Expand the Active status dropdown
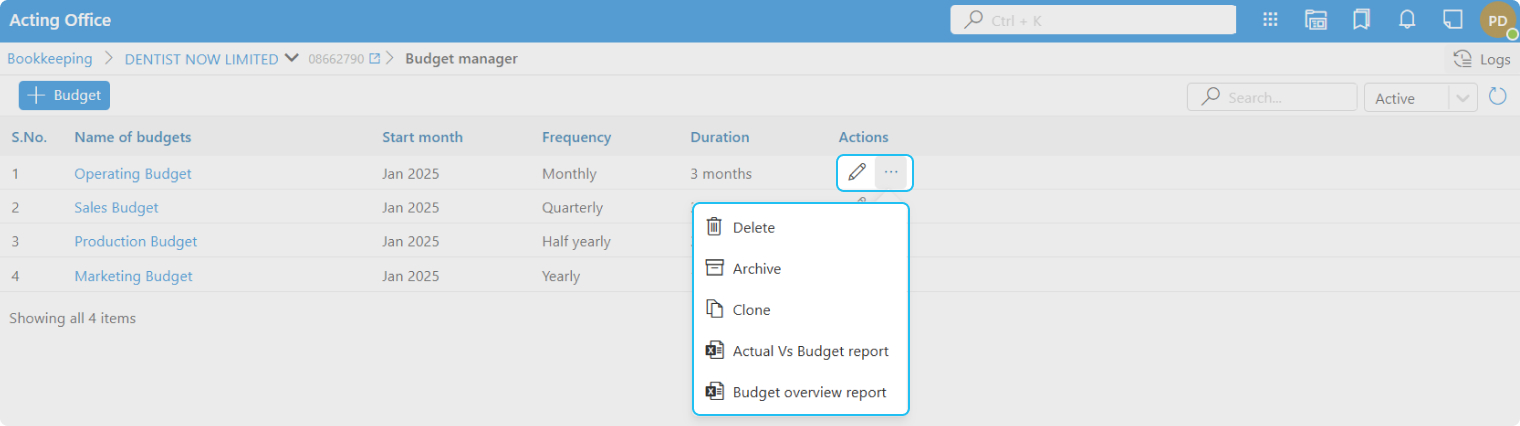Viewport: 1520px width, 426px height. click(x=1463, y=98)
